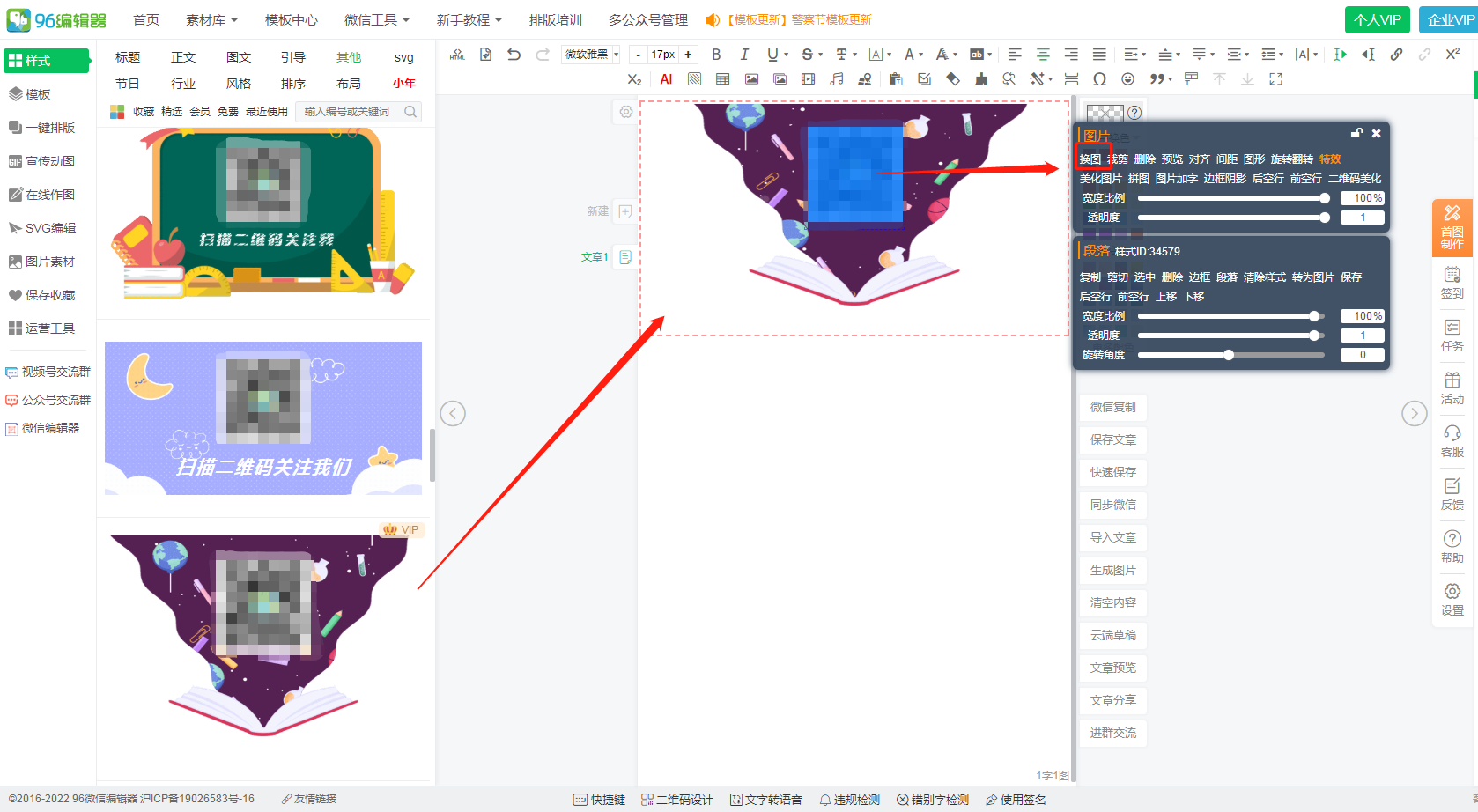Click the 保存文章 button
The width and height of the screenshot is (1478, 812).
[x=1113, y=439]
